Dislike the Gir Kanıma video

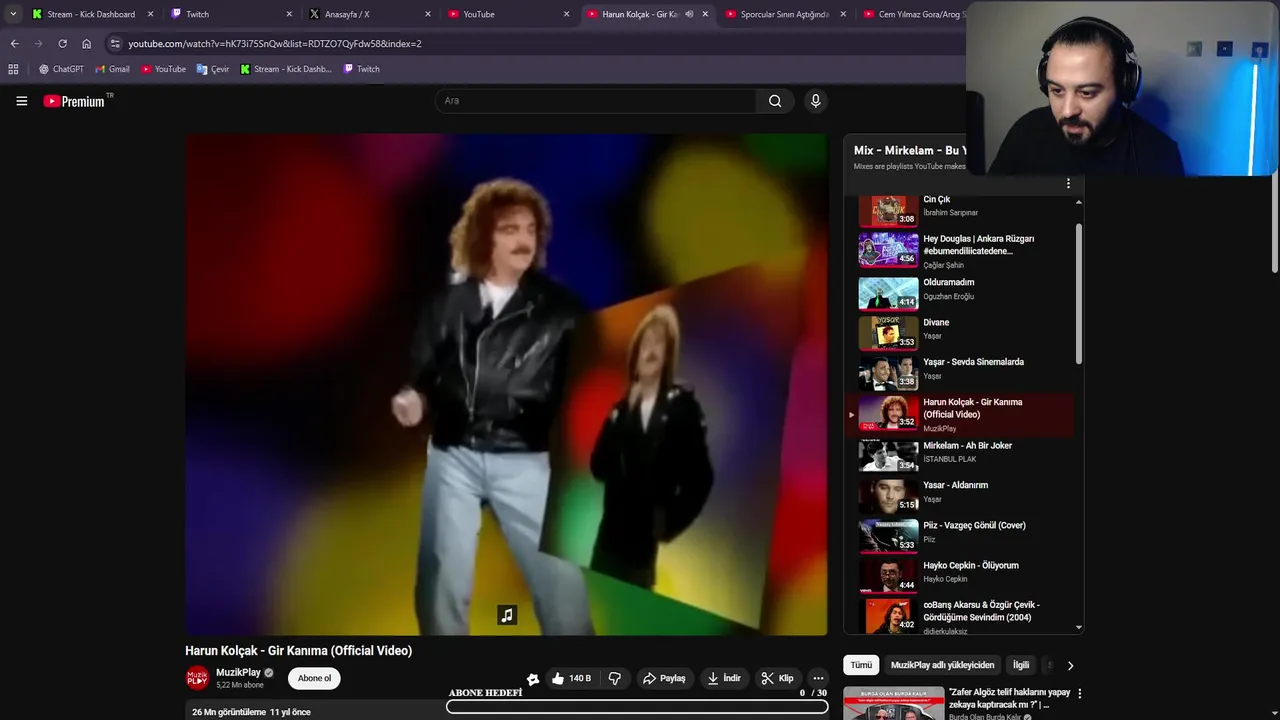pos(615,678)
